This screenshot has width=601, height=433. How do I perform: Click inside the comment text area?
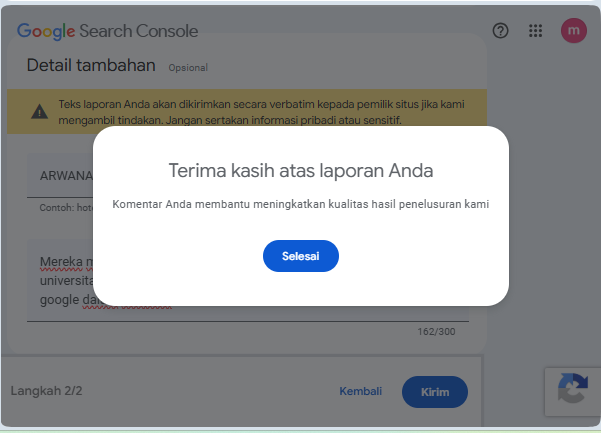pos(60,282)
